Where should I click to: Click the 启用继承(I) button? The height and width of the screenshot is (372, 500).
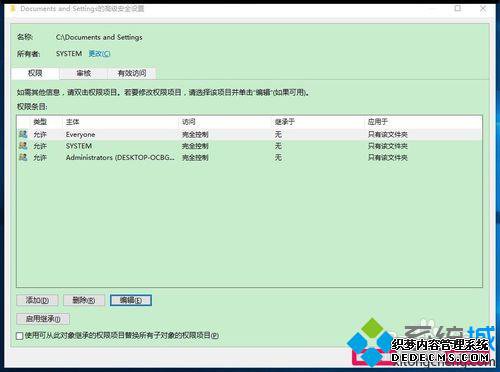tap(43, 319)
